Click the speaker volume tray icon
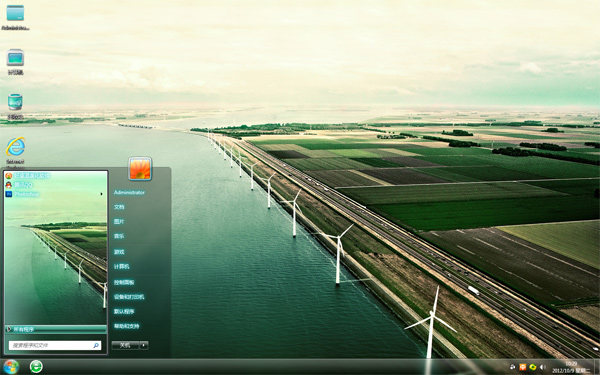Screen dimensions: 600x375 coord(543,367)
